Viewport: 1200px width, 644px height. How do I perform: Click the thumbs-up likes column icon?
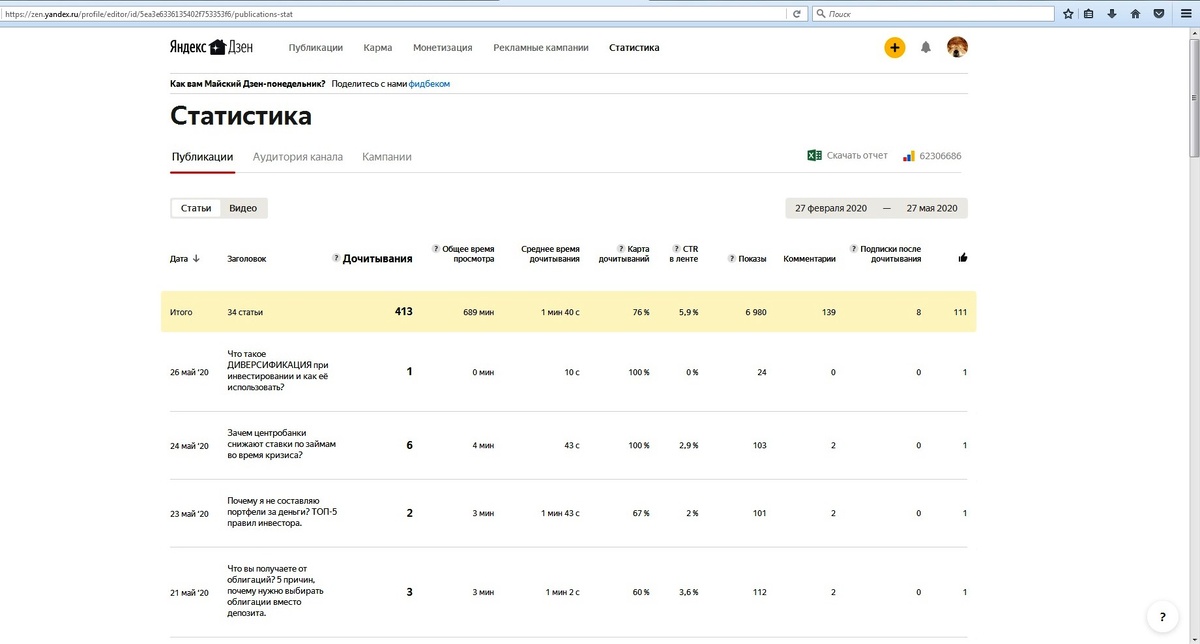(963, 258)
